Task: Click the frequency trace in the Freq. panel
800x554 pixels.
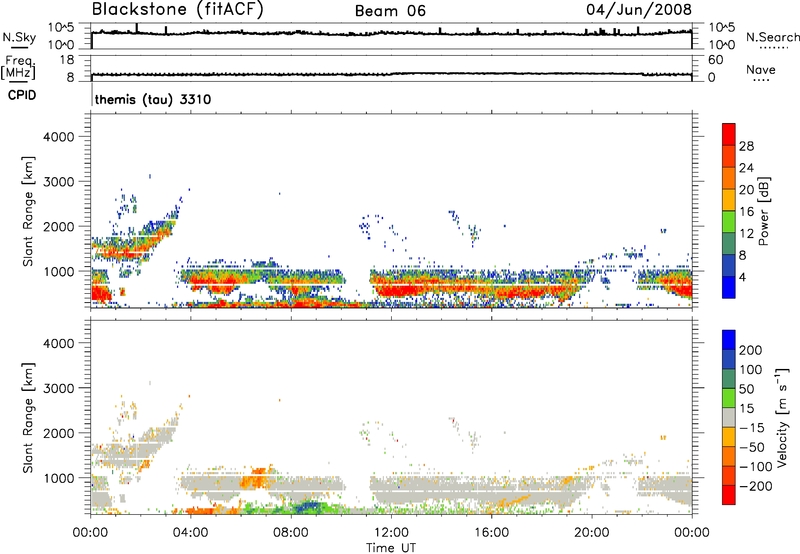Action: tap(391, 74)
